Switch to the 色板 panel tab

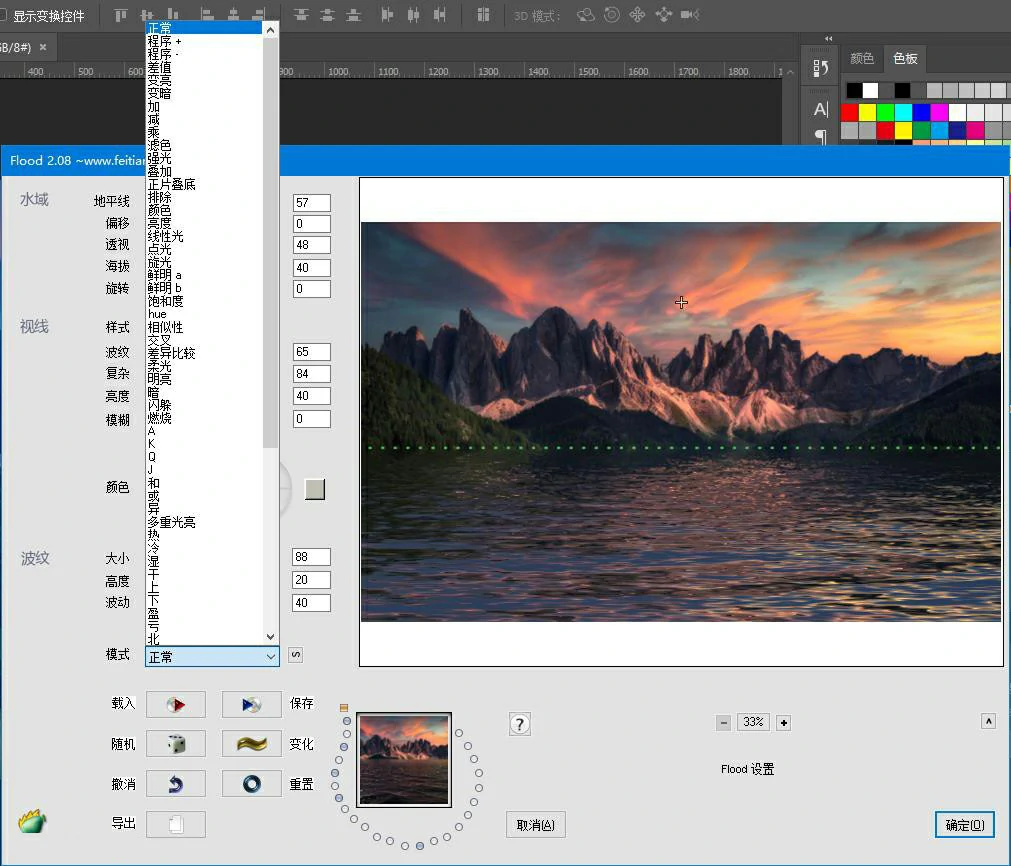[x=905, y=59]
